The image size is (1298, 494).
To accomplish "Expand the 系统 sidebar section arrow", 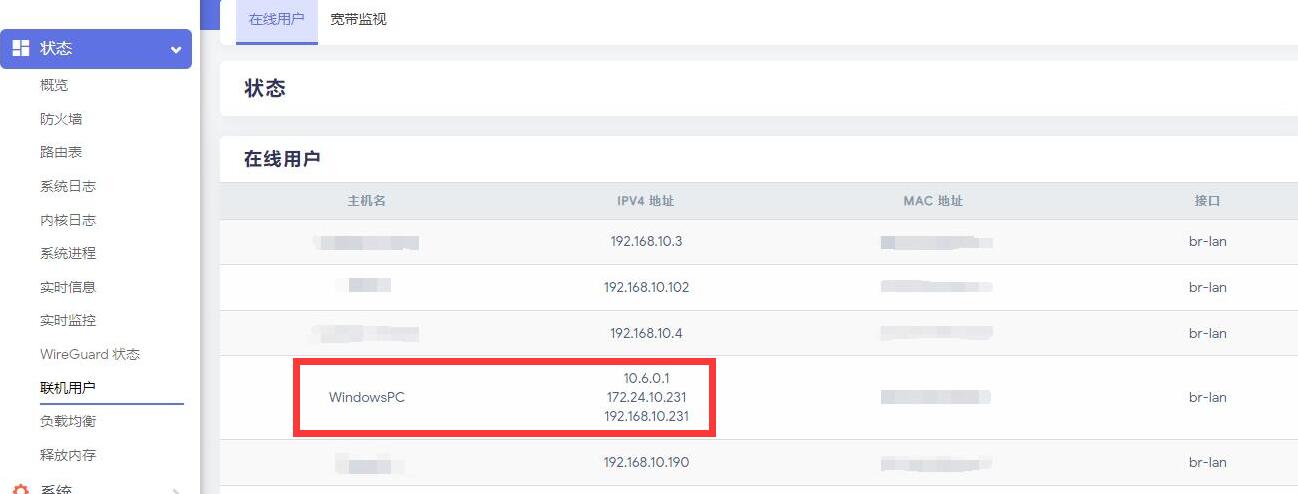I will click(176, 489).
